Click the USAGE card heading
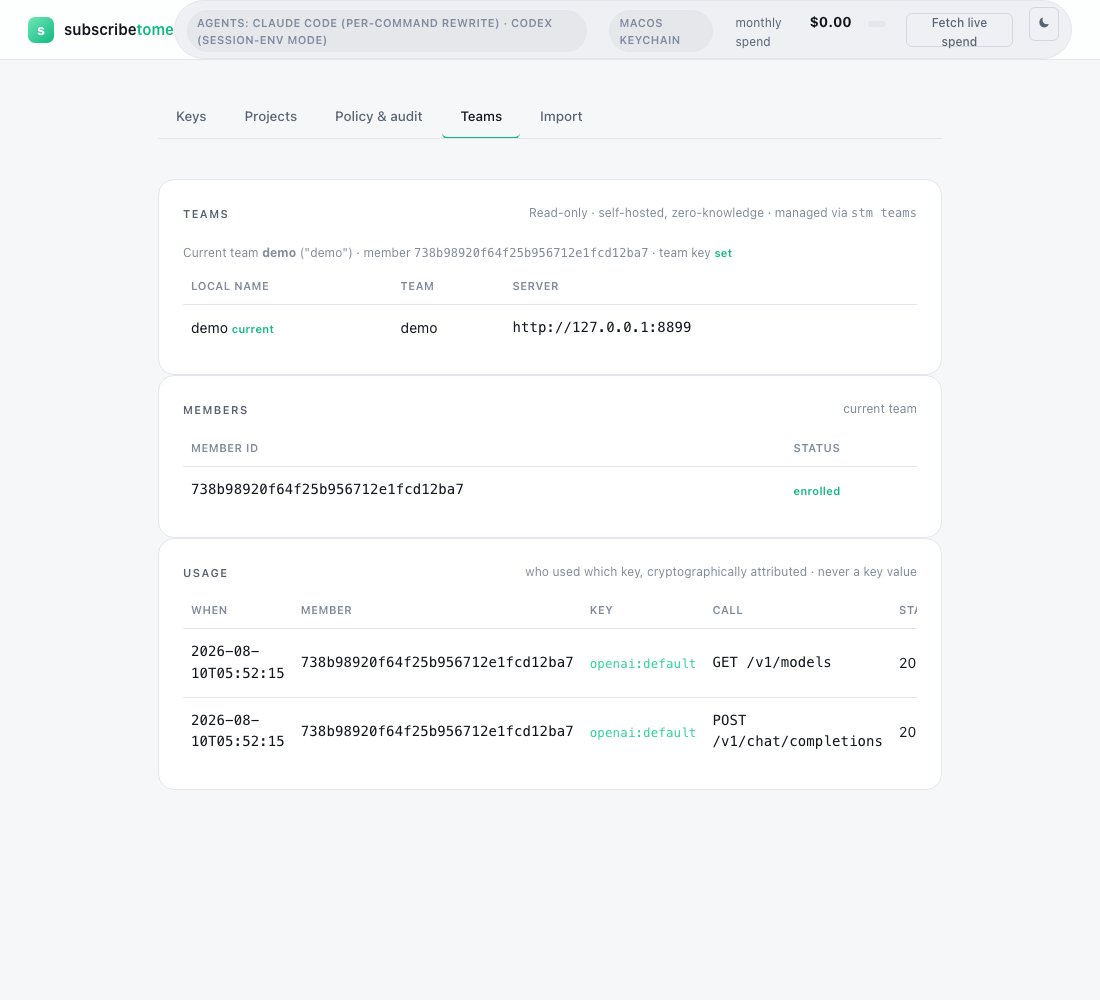The width and height of the screenshot is (1100, 1000). pos(206,573)
